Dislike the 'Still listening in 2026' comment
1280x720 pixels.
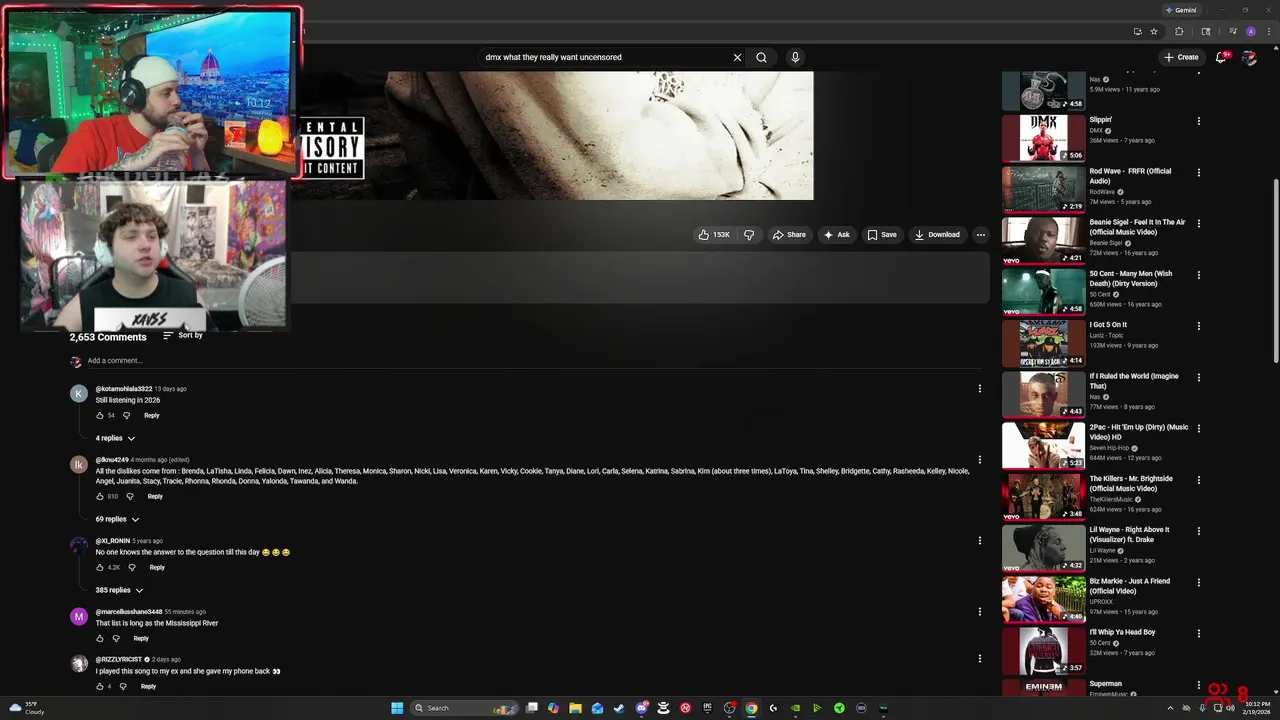pos(126,415)
